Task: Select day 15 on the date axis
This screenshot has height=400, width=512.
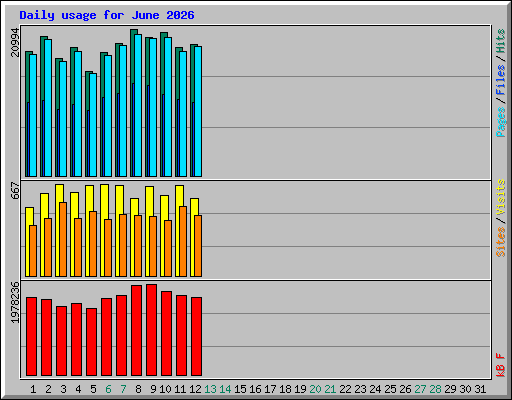Action: [240, 389]
